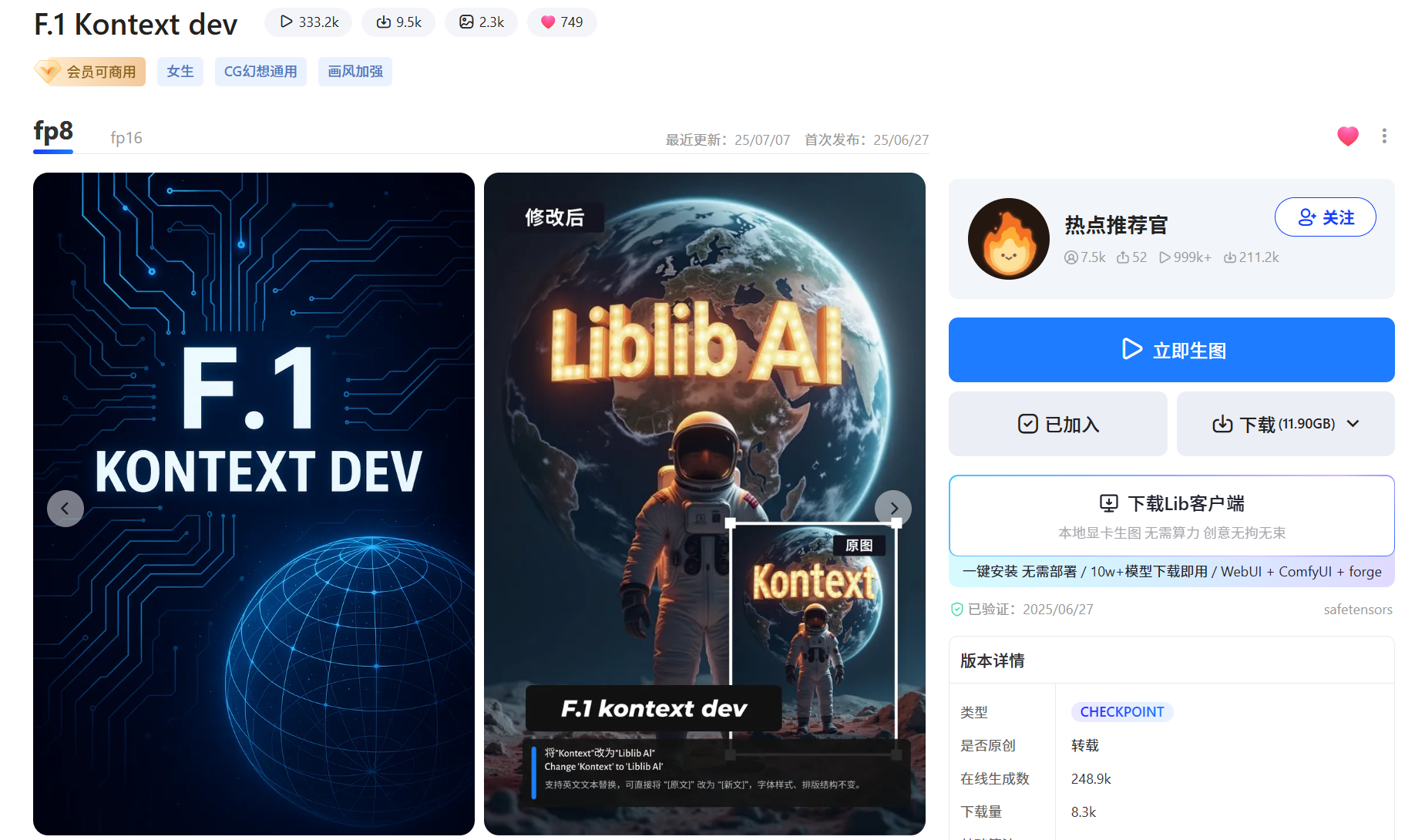
Task: Switch to the fp8 version tab
Action: click(53, 133)
